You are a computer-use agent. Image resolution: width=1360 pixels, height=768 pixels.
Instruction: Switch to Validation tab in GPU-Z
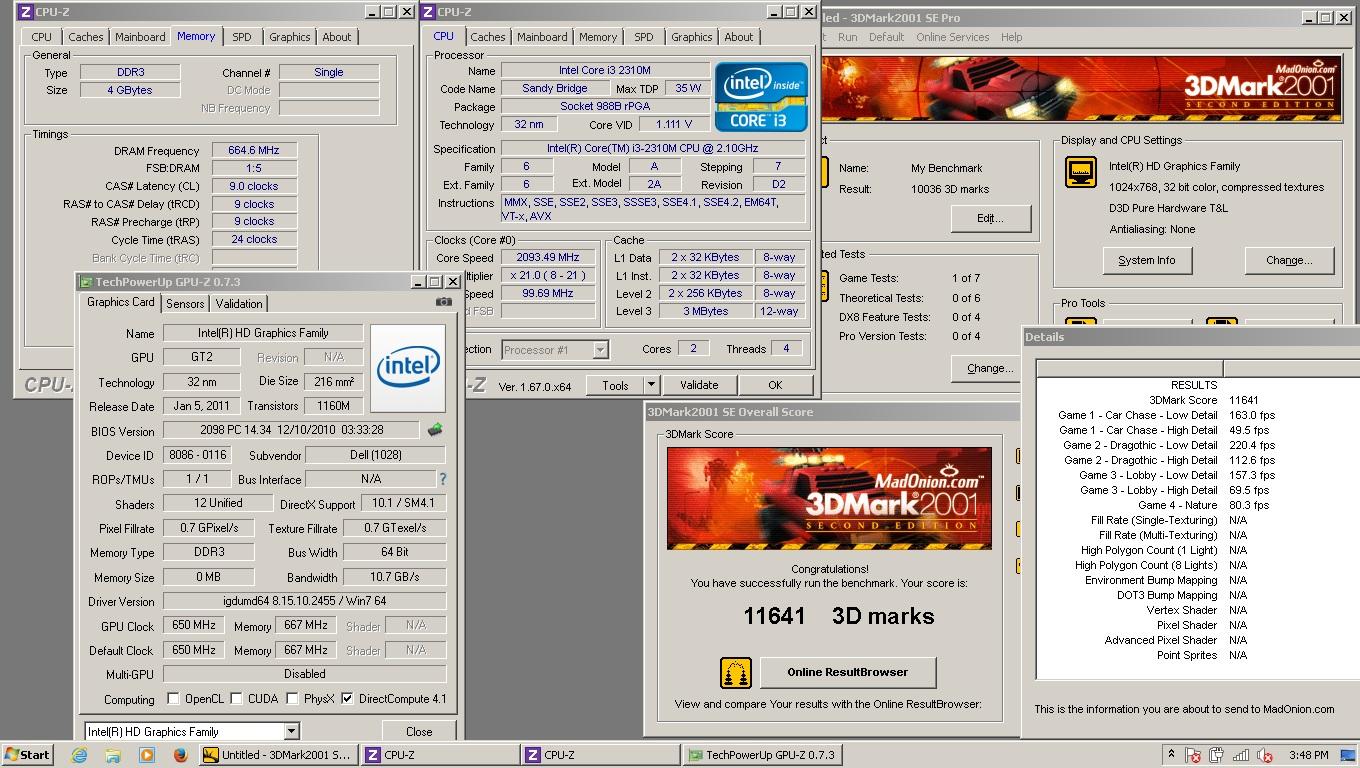[239, 304]
